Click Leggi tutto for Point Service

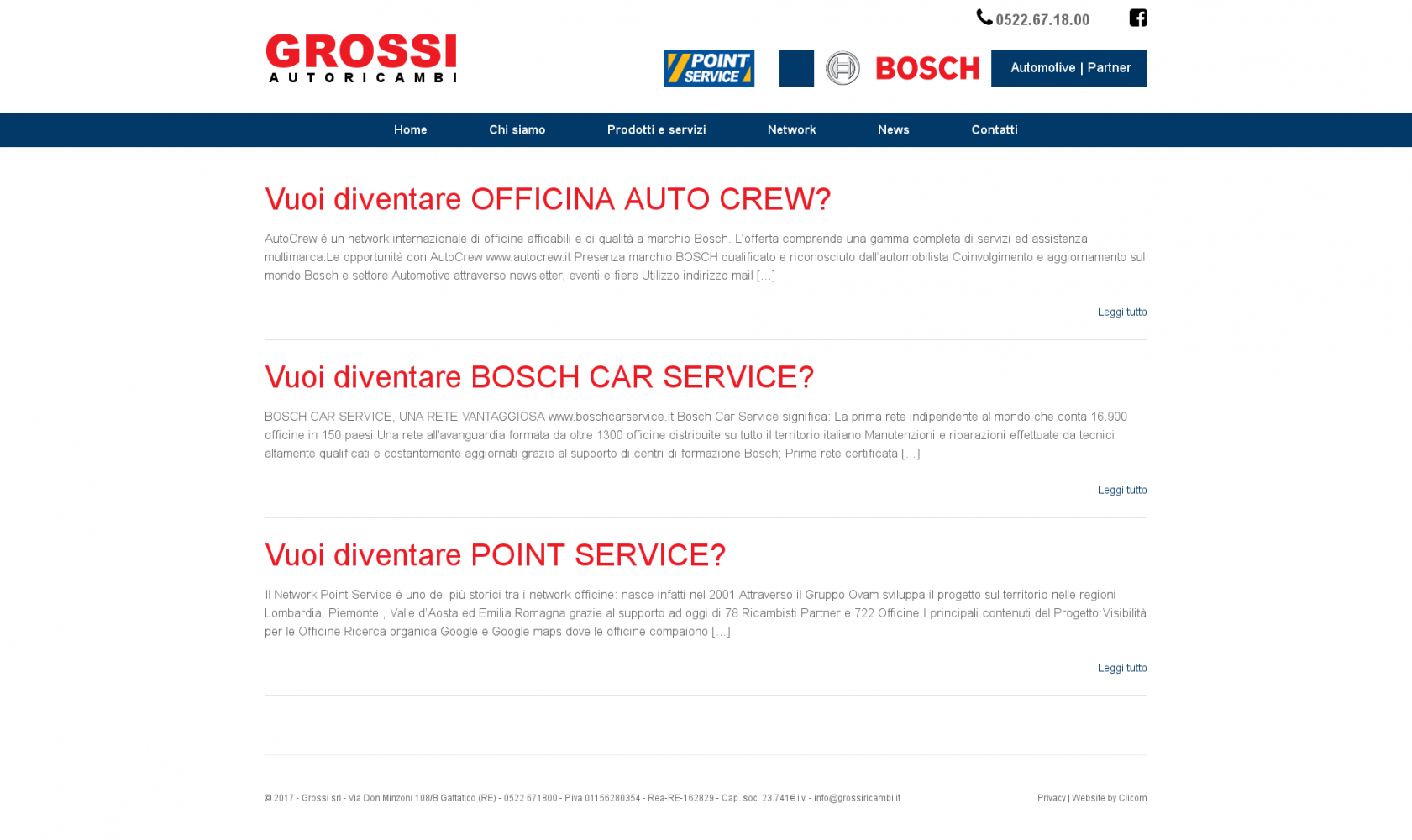[1122, 669]
